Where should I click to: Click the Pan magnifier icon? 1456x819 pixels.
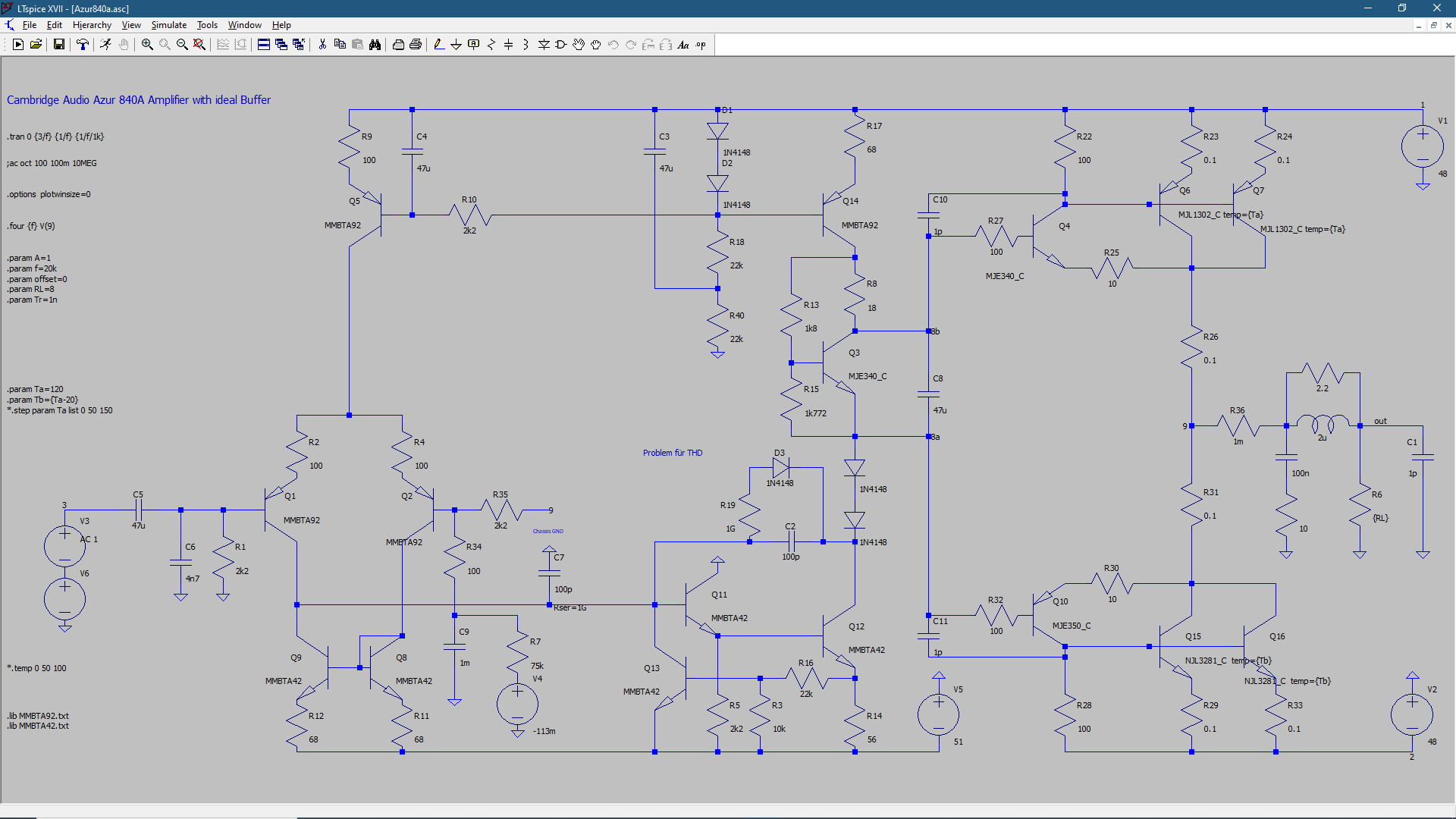coord(165,45)
